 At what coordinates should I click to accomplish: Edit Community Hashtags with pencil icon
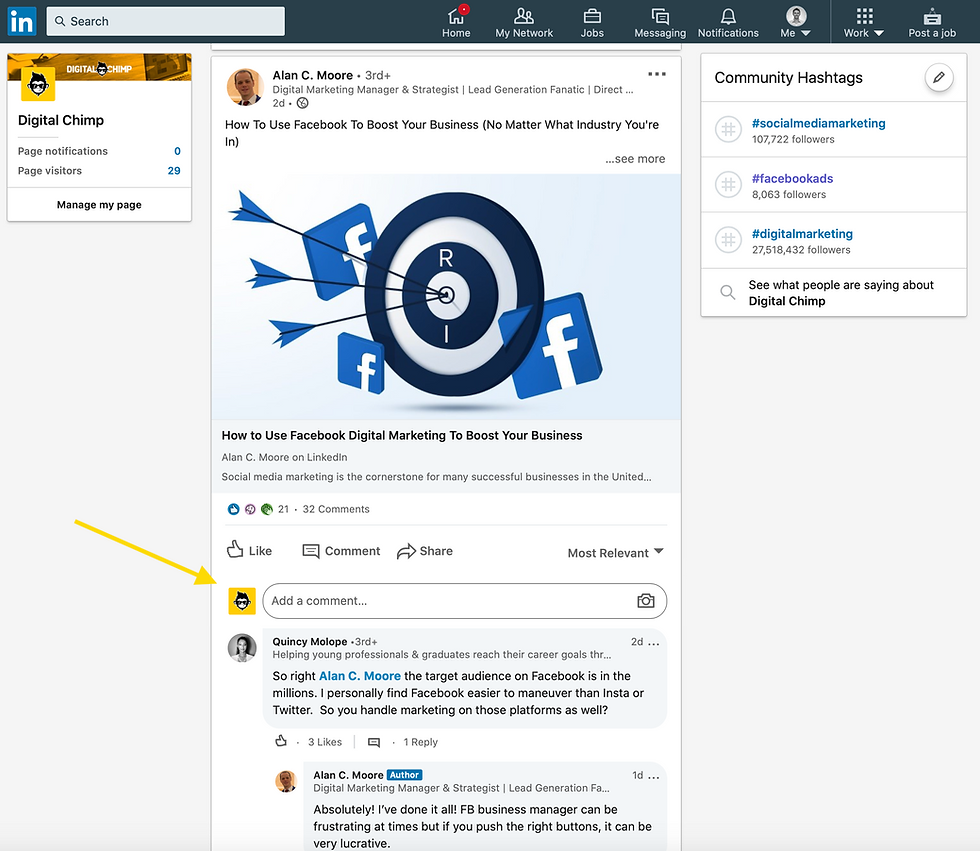939,77
